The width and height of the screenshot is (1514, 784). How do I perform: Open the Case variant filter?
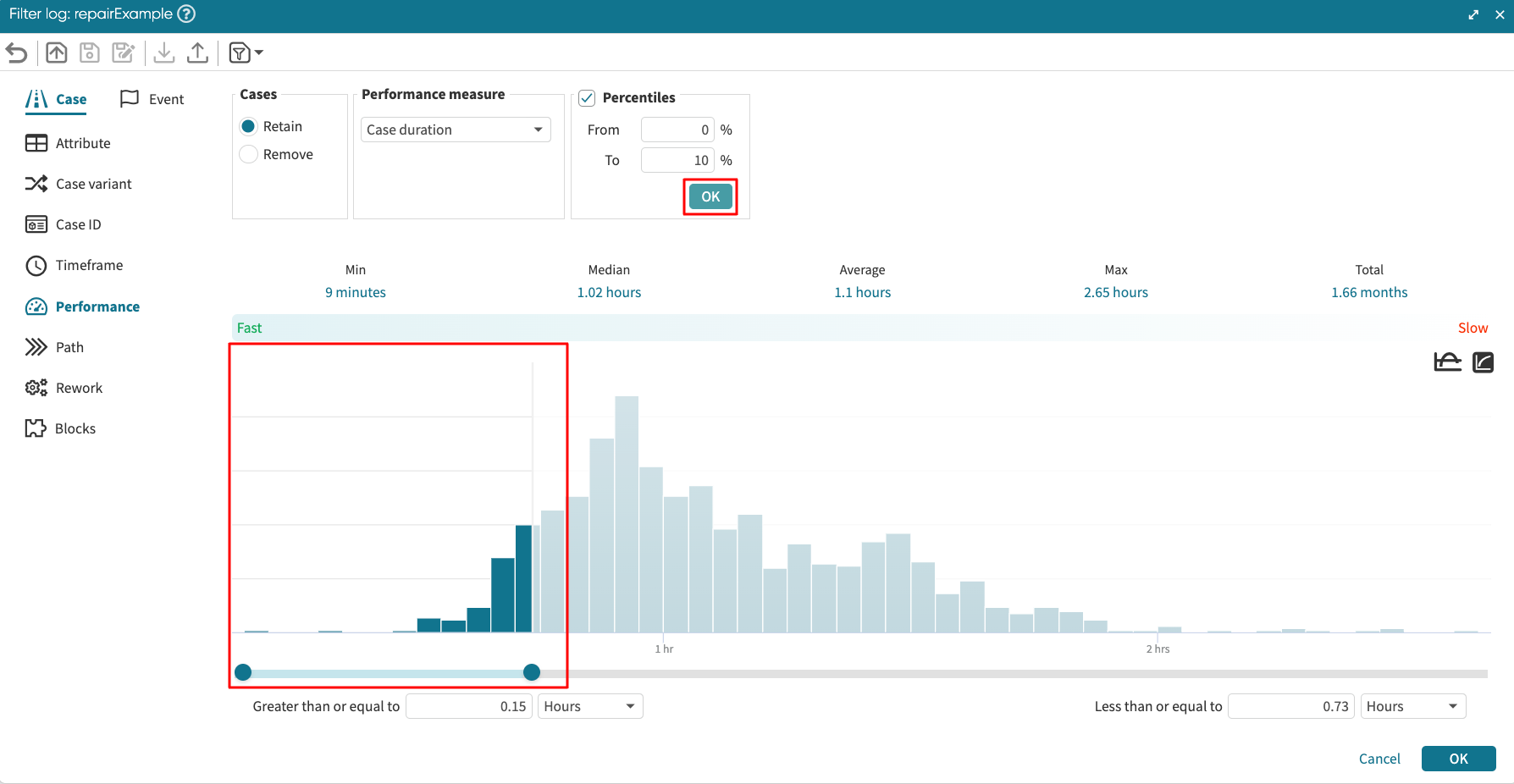tap(93, 184)
